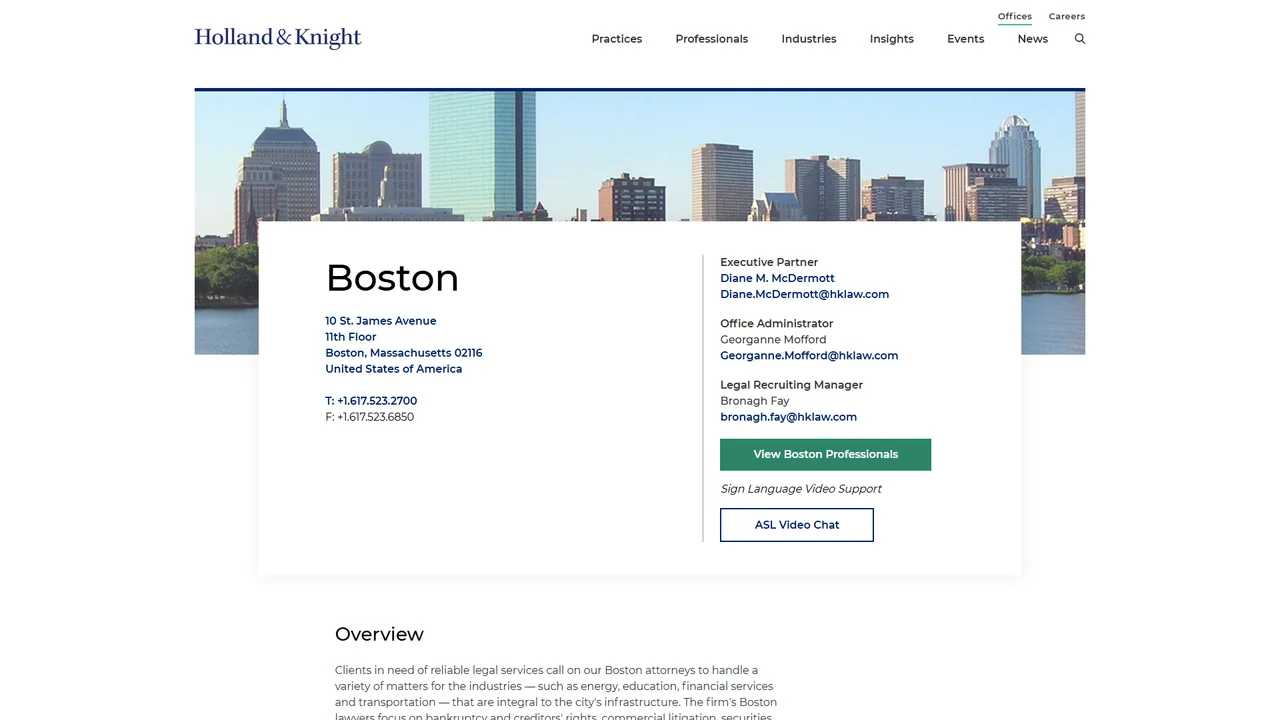The image size is (1280, 720).
Task: Select the Offices link in the top bar
Action: (1015, 16)
